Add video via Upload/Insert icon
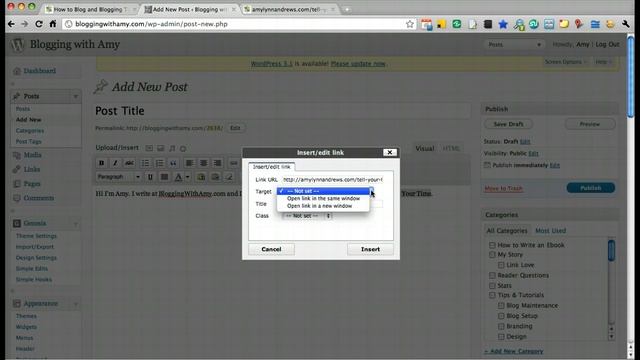Viewport: 640px width, 360px height. coord(160,148)
